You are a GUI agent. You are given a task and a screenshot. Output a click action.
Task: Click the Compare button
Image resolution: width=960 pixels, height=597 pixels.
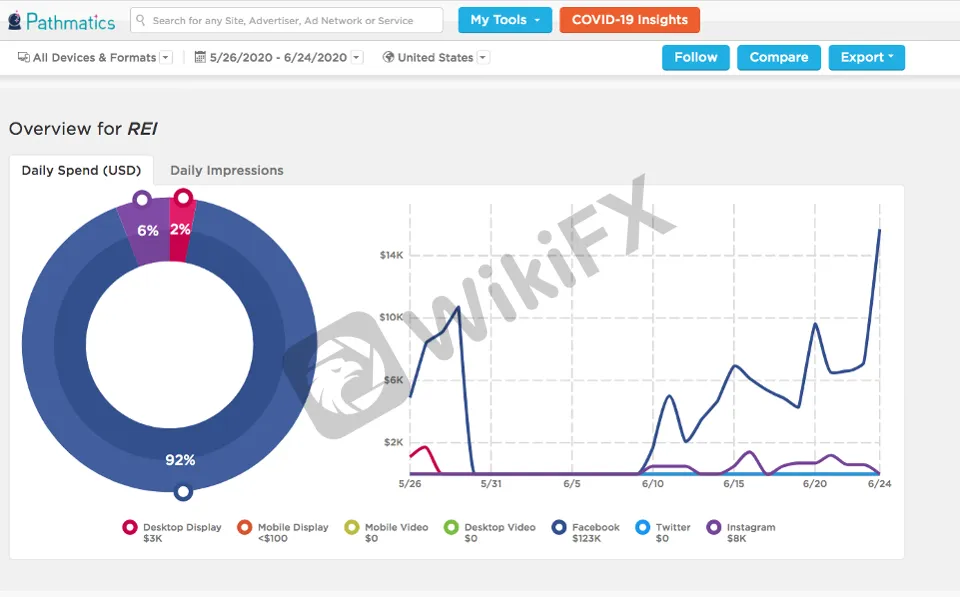coord(779,58)
